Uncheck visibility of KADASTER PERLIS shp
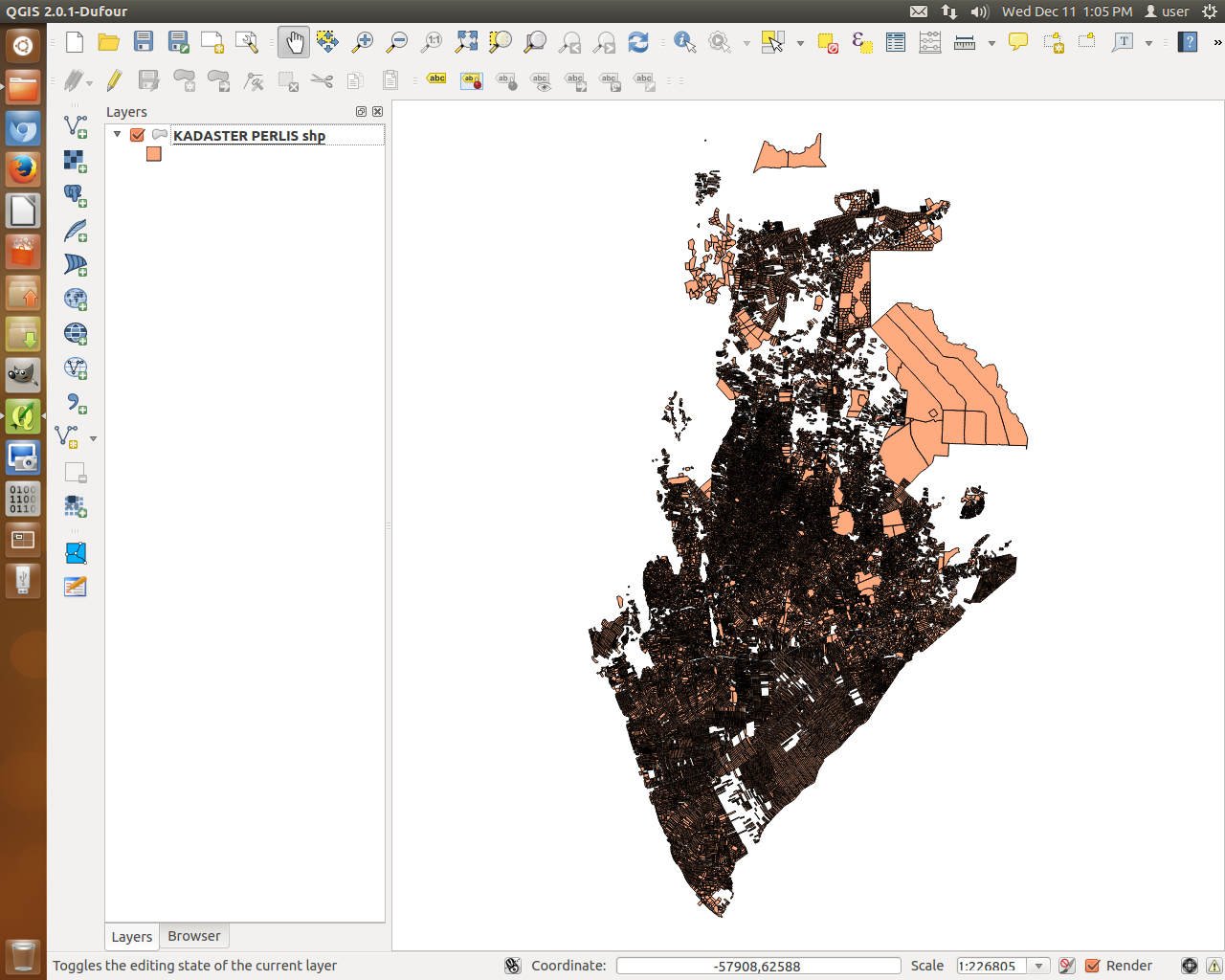Viewport: 1225px width, 980px height. click(x=137, y=135)
